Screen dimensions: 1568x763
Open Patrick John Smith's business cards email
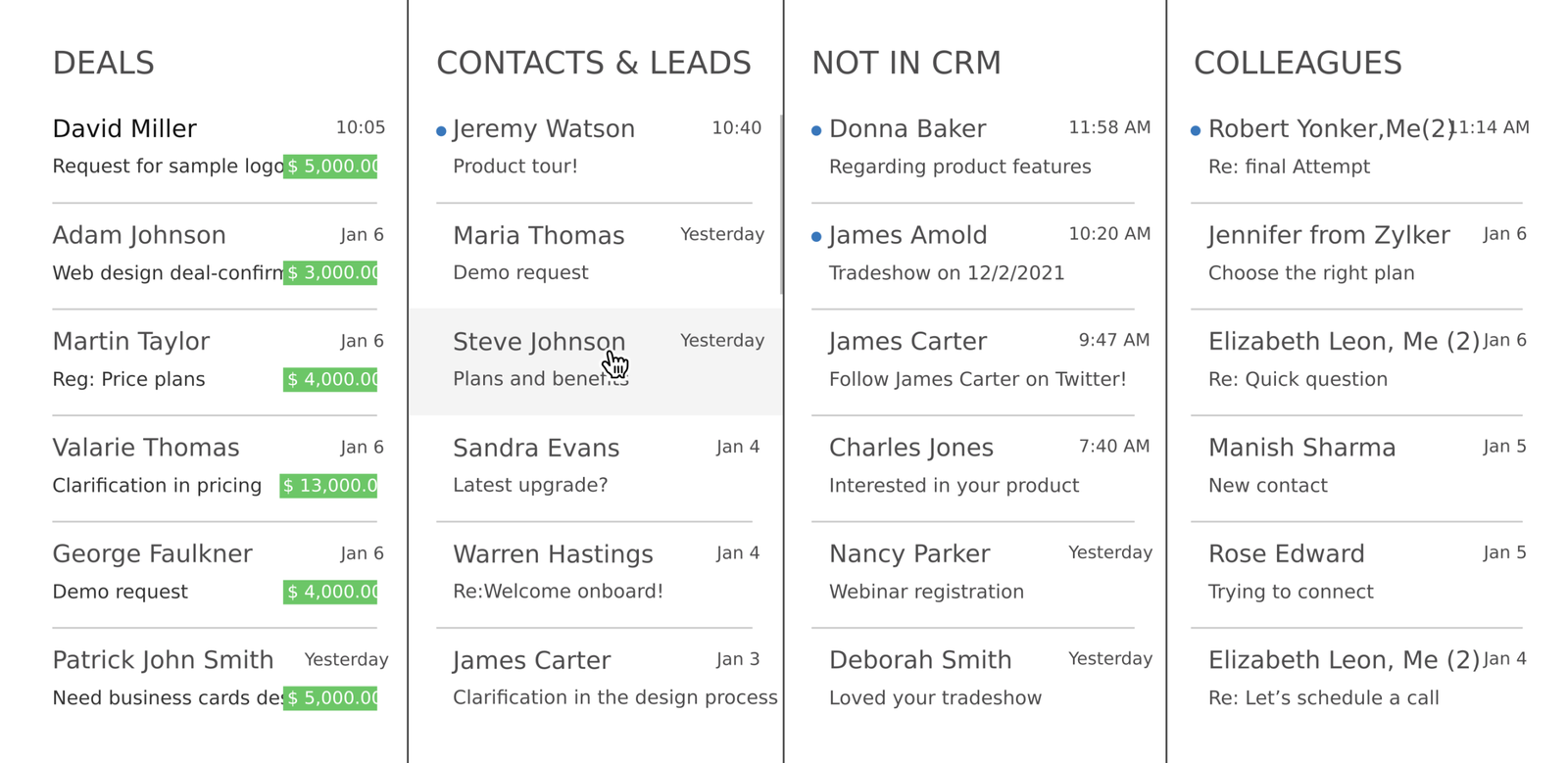[x=219, y=680]
